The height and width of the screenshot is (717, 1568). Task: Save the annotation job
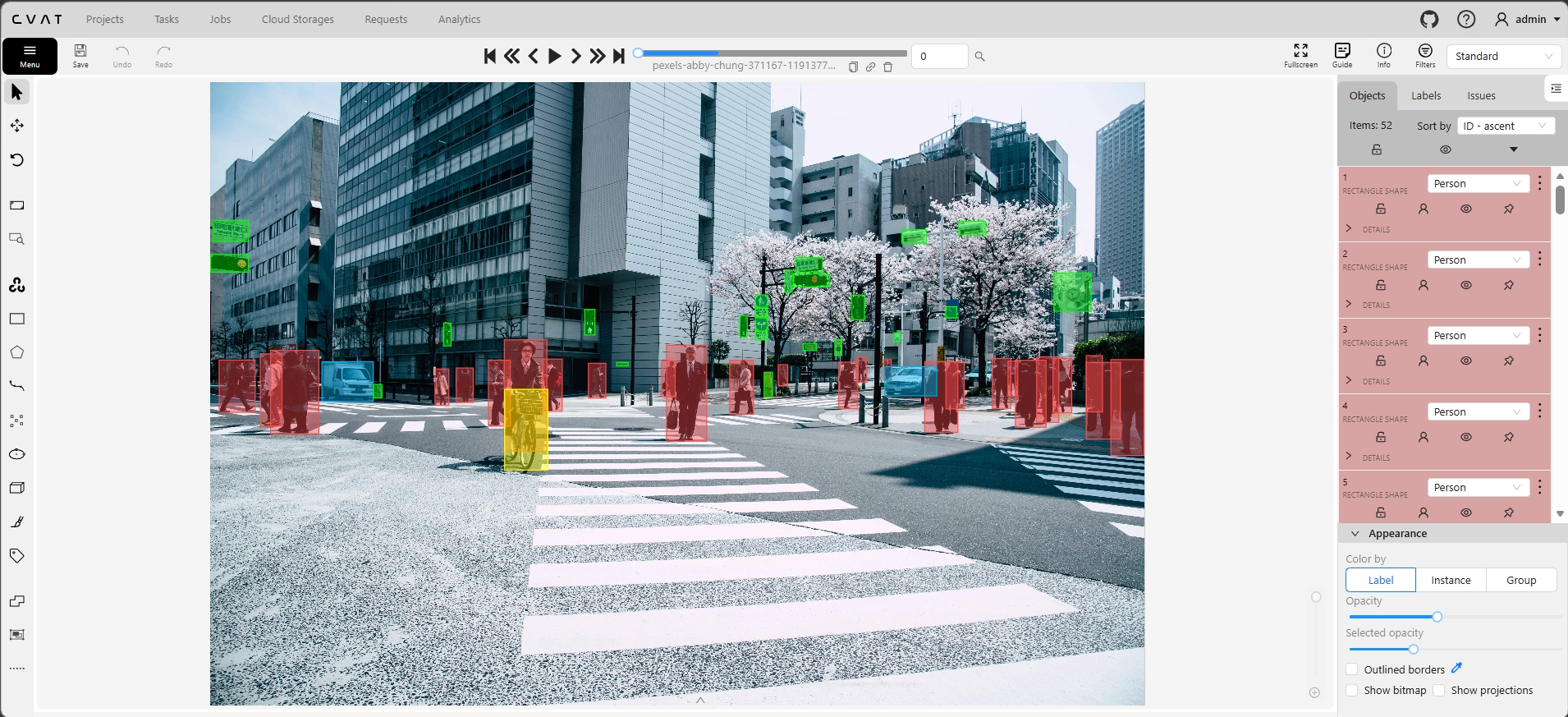coord(80,56)
